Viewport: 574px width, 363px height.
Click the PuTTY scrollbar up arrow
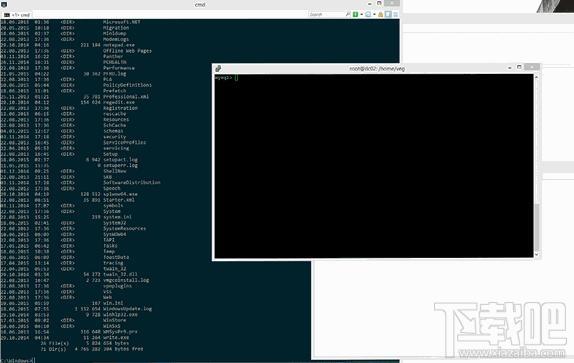click(537, 77)
